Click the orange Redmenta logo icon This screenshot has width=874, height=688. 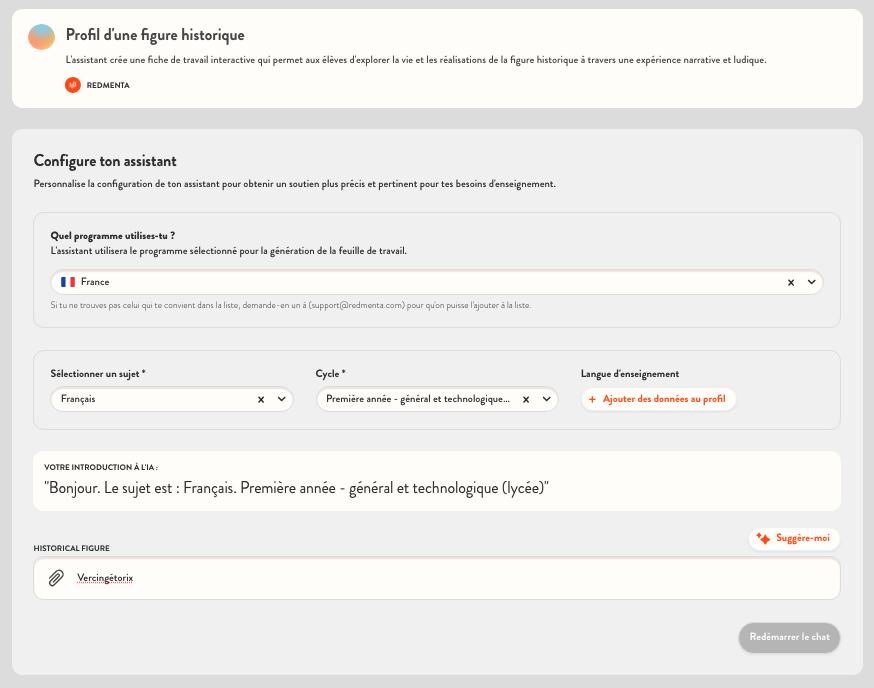(x=72, y=86)
